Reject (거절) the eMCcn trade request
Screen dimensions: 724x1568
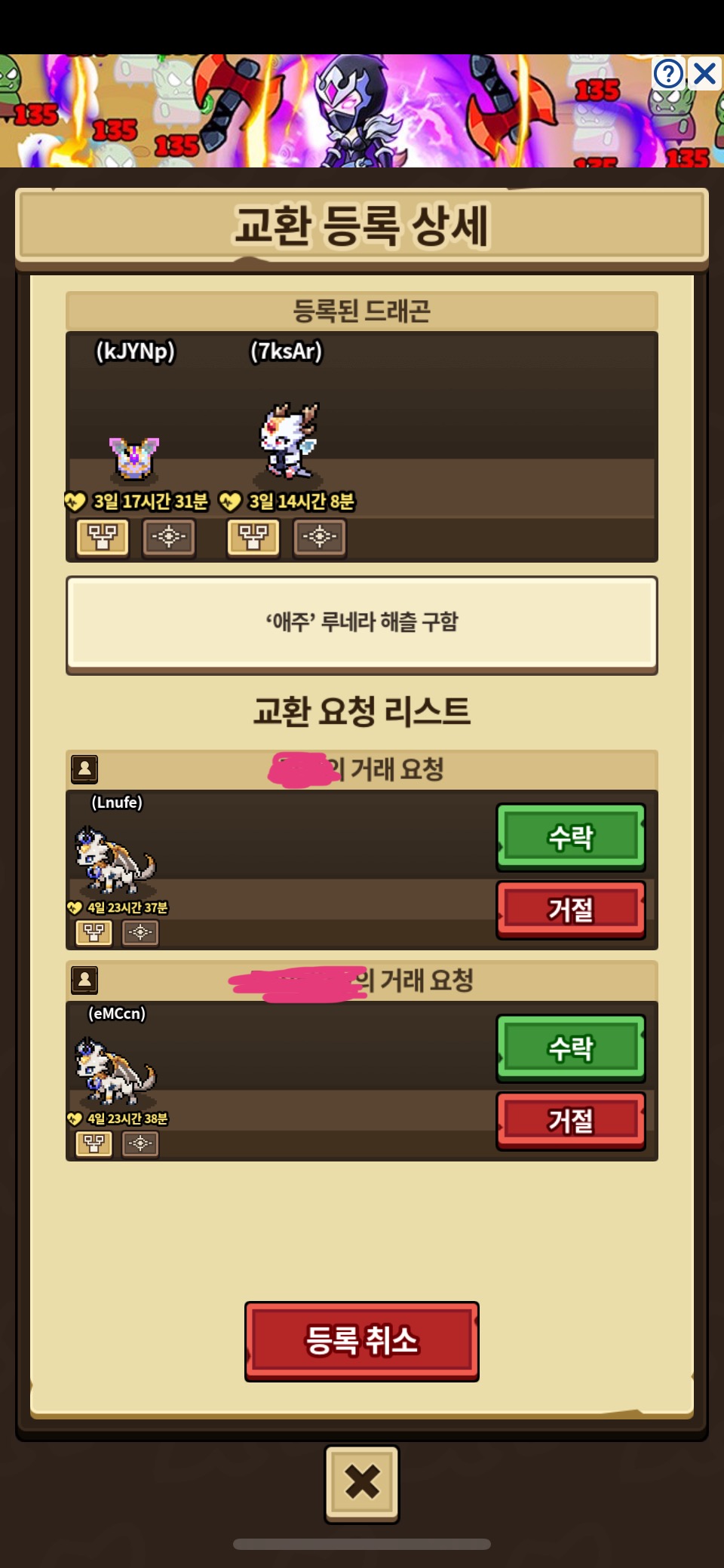571,1120
